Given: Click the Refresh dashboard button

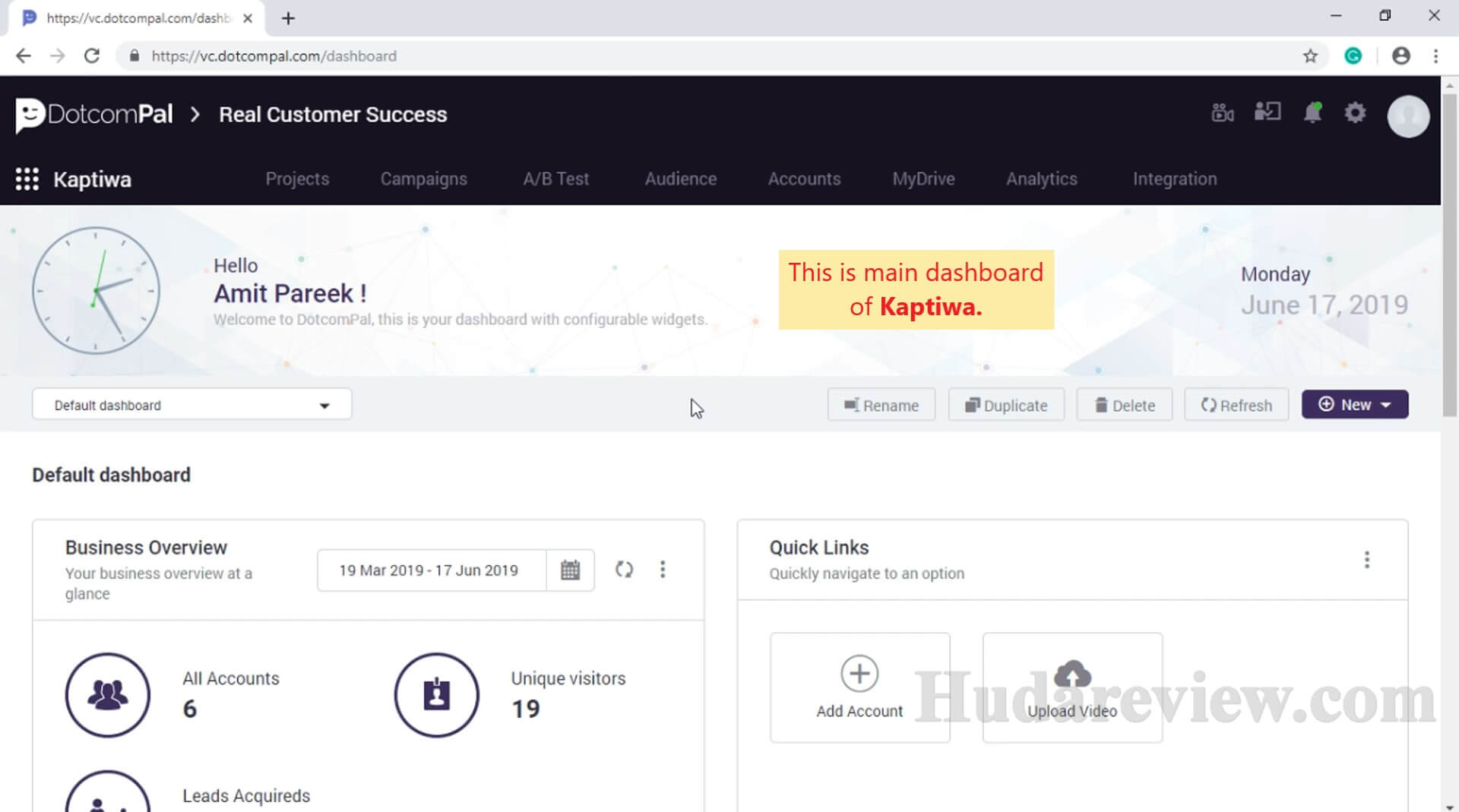Looking at the screenshot, I should (x=1236, y=405).
